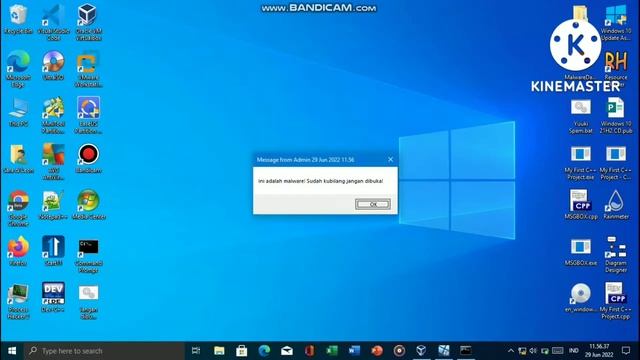Open the Windows Start menu

click(12, 351)
